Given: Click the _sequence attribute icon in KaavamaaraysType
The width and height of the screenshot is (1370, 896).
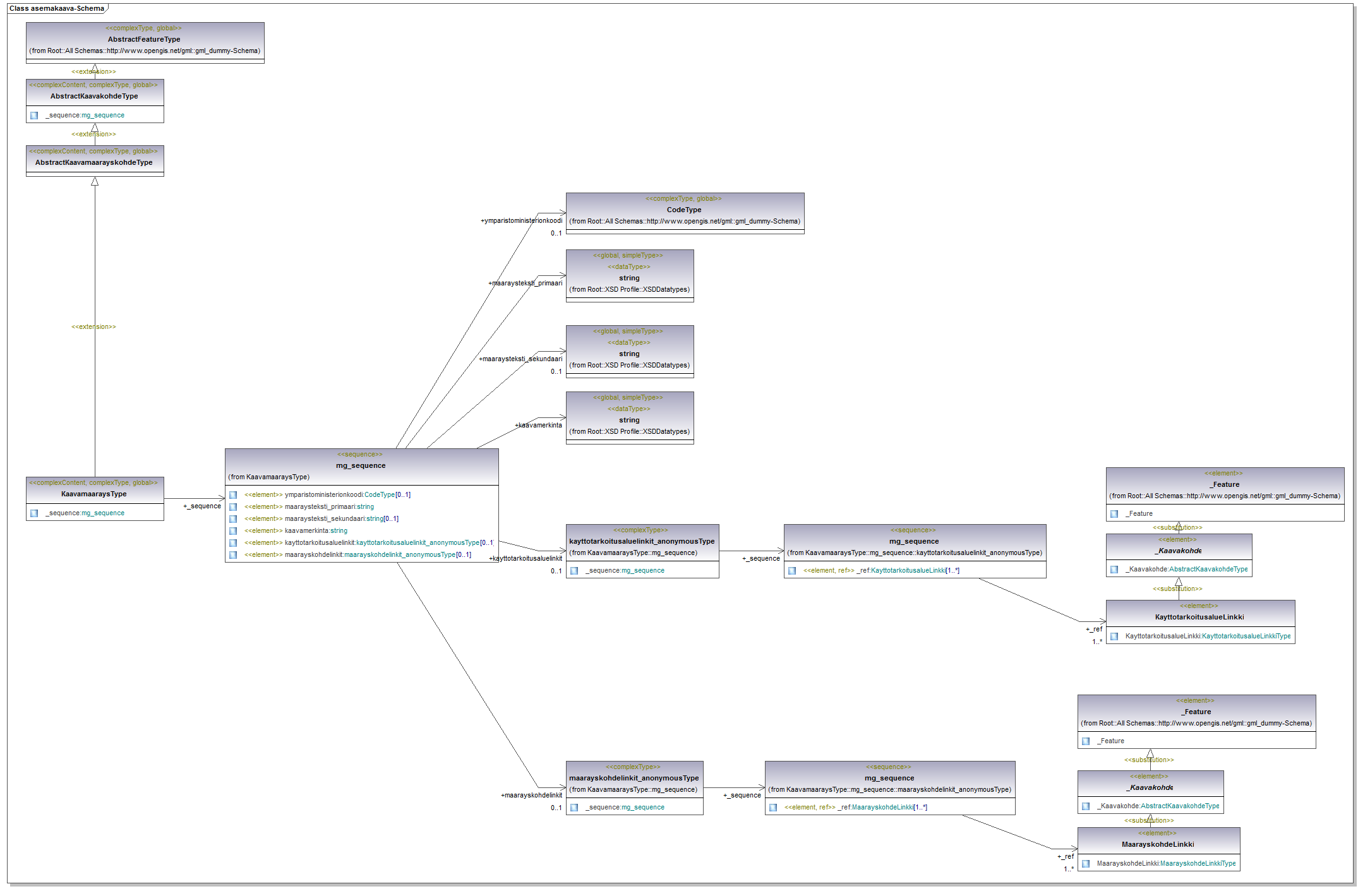Looking at the screenshot, I should click(x=34, y=513).
